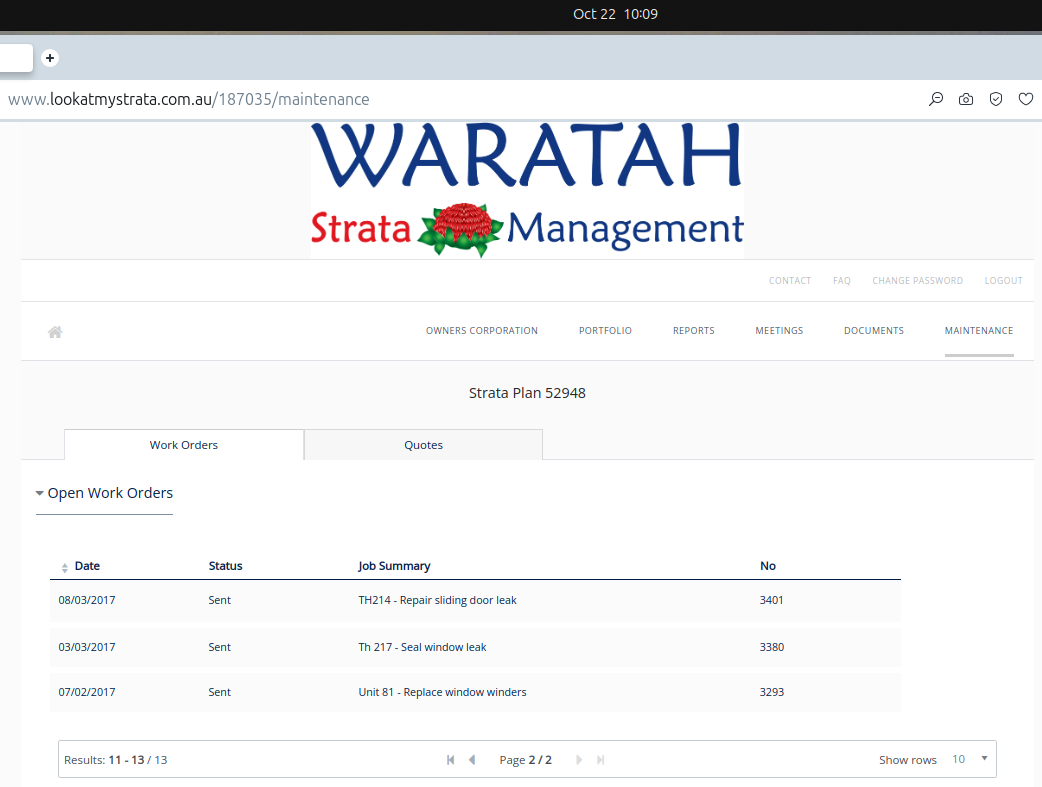Open the Meetings menu
This screenshot has height=787, width=1042.
(x=780, y=330)
